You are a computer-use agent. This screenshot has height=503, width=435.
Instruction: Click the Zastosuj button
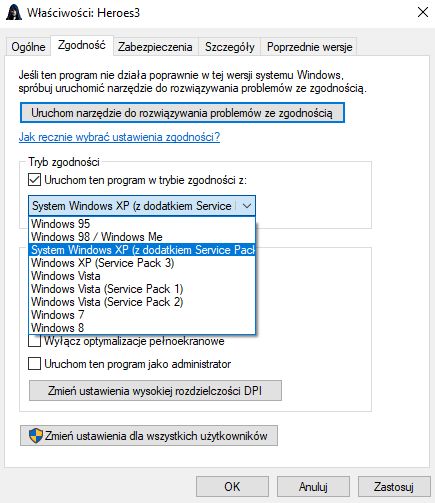[x=394, y=486]
